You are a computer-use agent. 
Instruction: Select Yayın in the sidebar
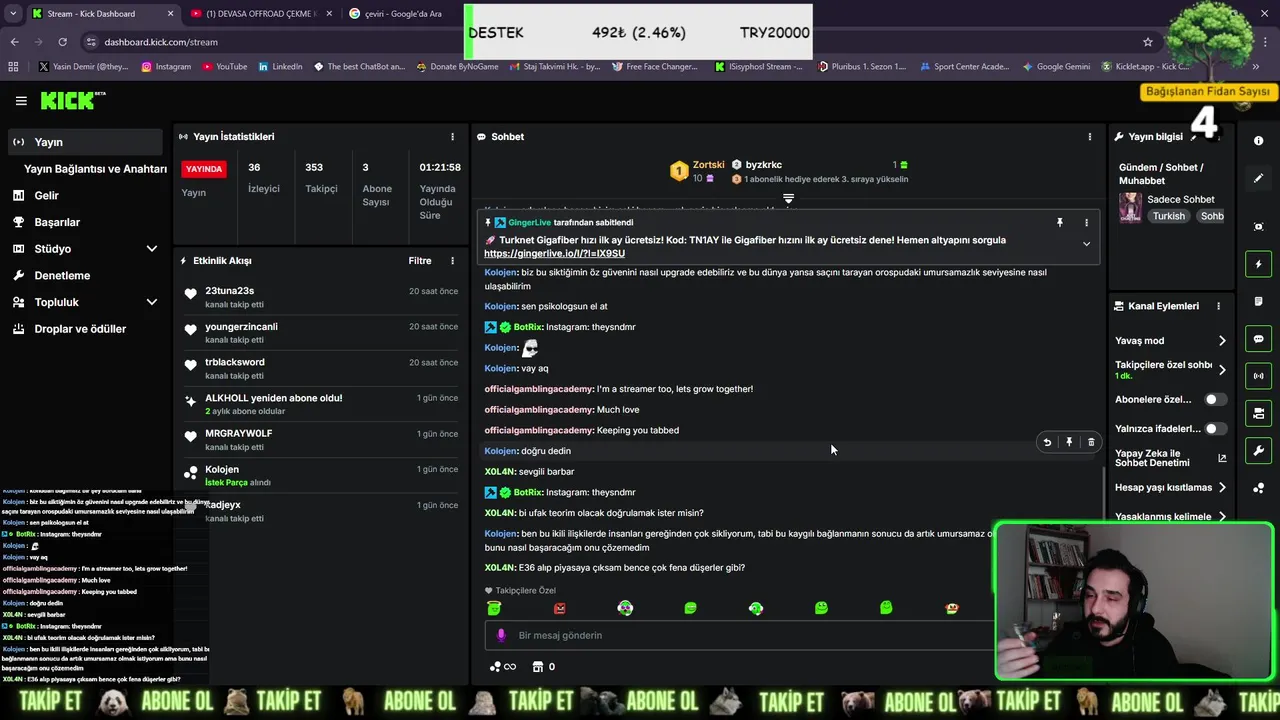click(x=83, y=142)
